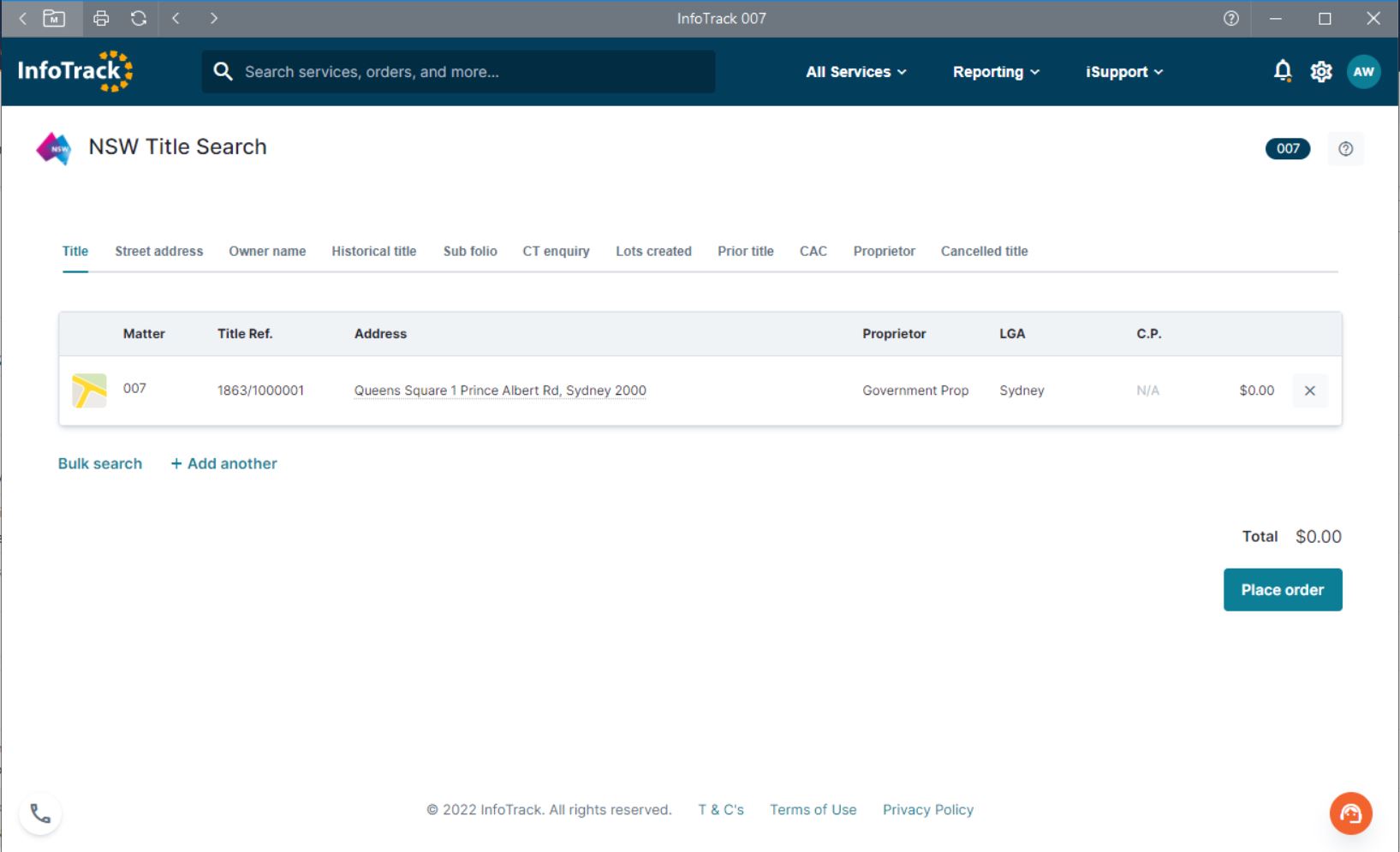Image resolution: width=1400 pixels, height=852 pixels.
Task: Open the matter folder icon in title bar
Action: click(x=54, y=18)
